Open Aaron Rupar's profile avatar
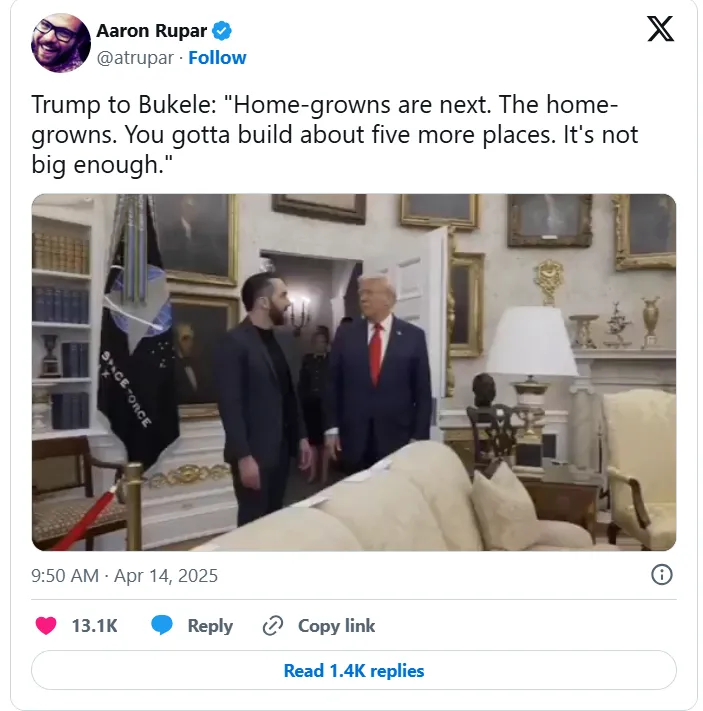The height and width of the screenshot is (711, 703). point(61,43)
